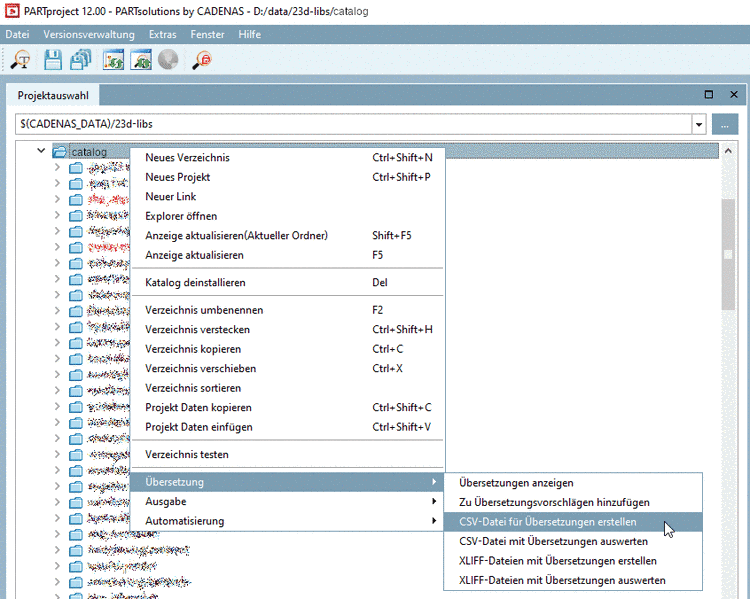Open the path combo box dropdown arrow

[699, 124]
